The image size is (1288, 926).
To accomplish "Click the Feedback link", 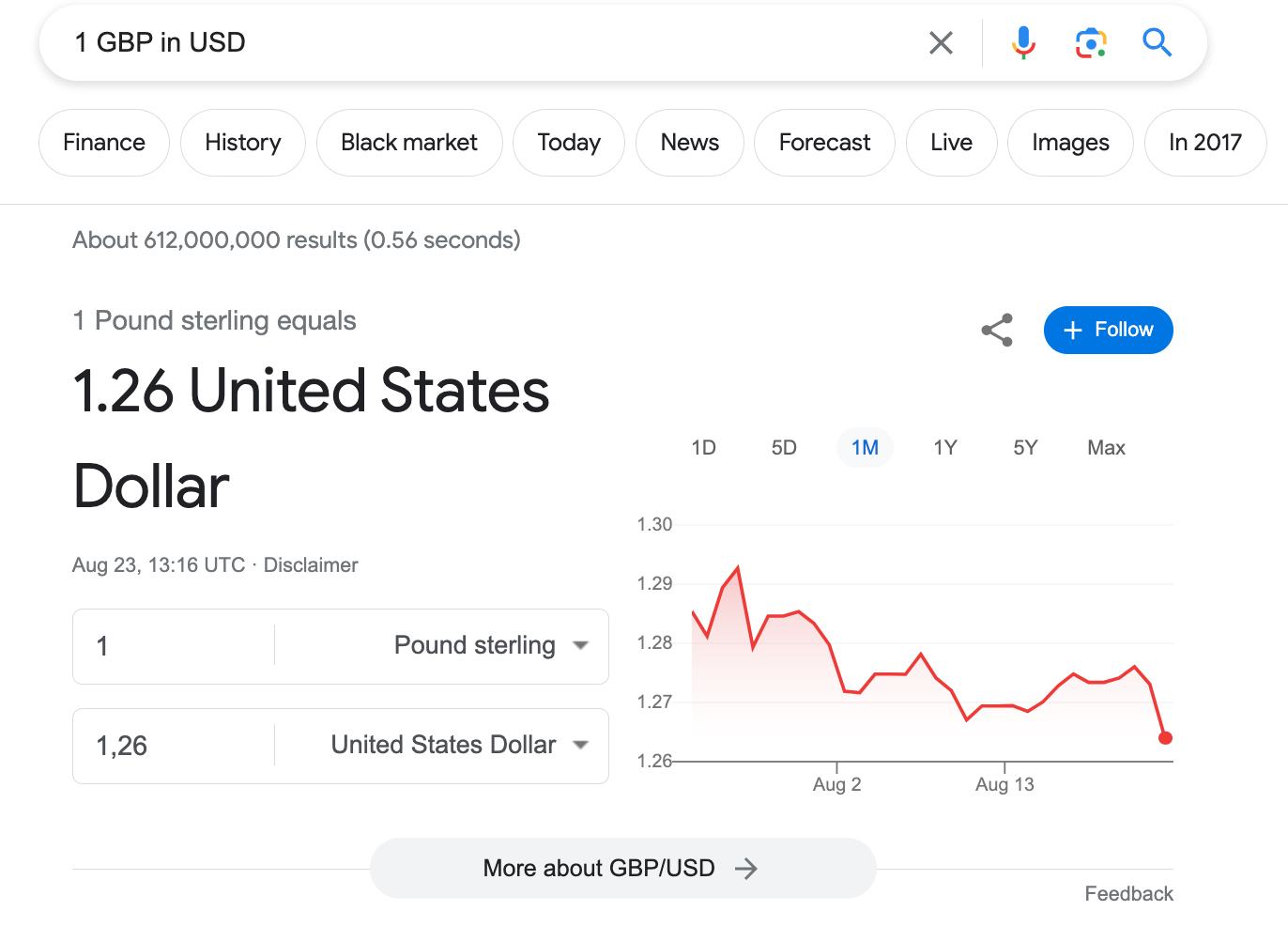I will click(1128, 894).
